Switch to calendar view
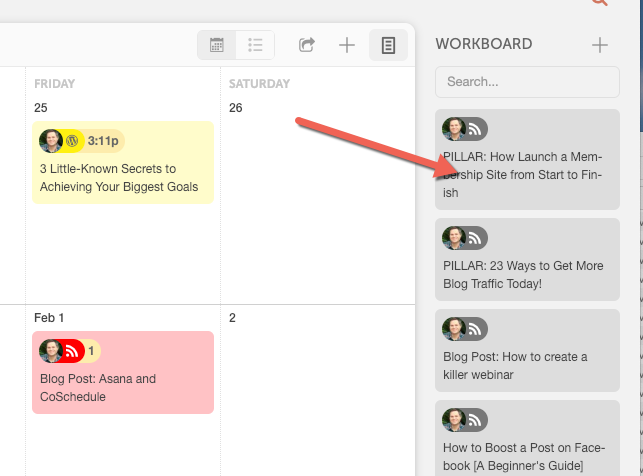 [x=217, y=45]
